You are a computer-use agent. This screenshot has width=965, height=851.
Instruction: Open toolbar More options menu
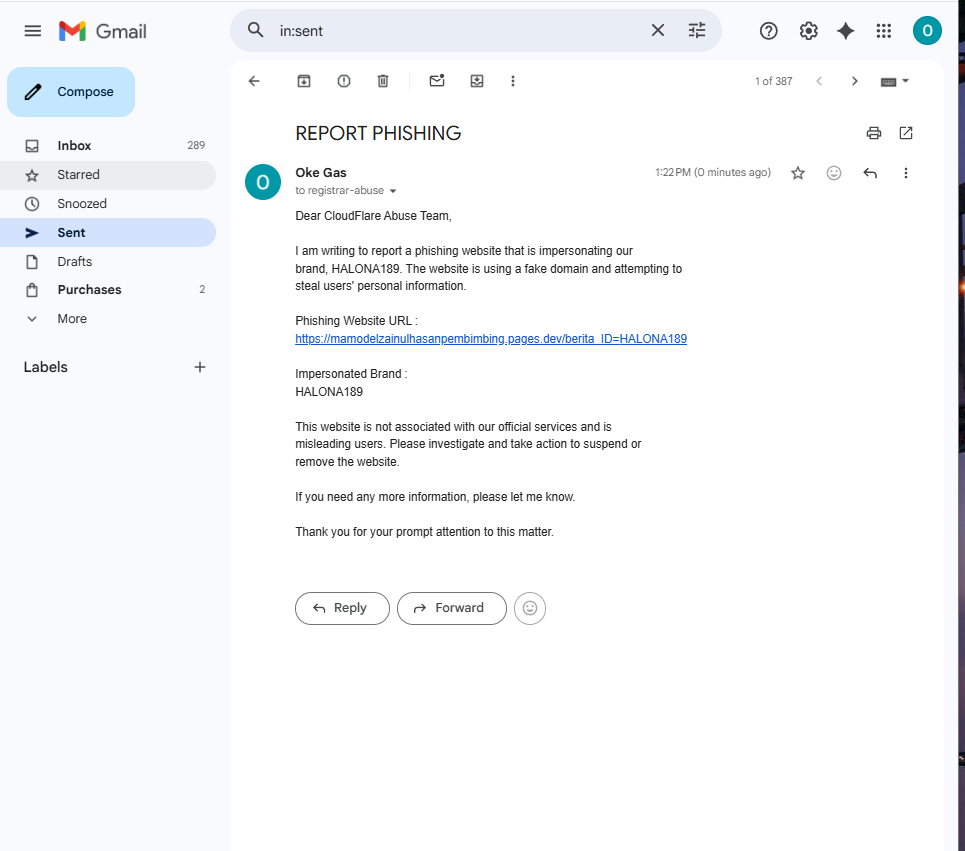tap(513, 81)
